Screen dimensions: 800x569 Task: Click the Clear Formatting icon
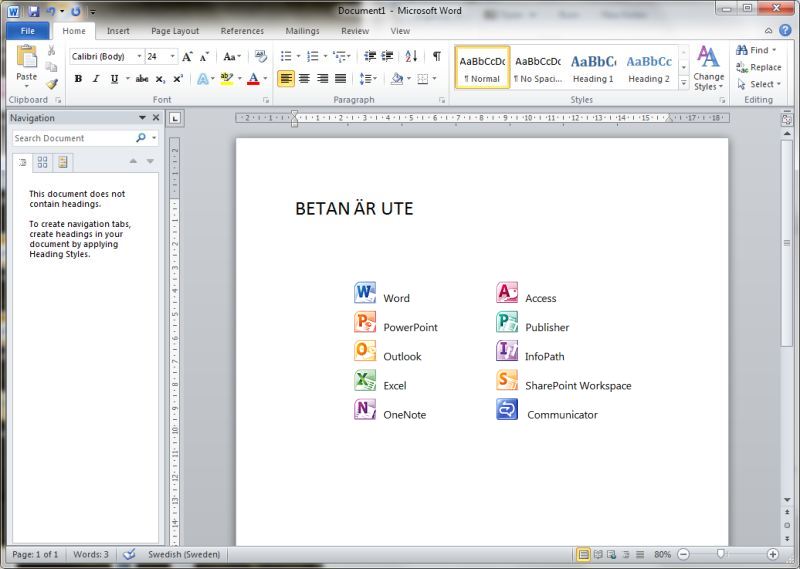point(261,57)
